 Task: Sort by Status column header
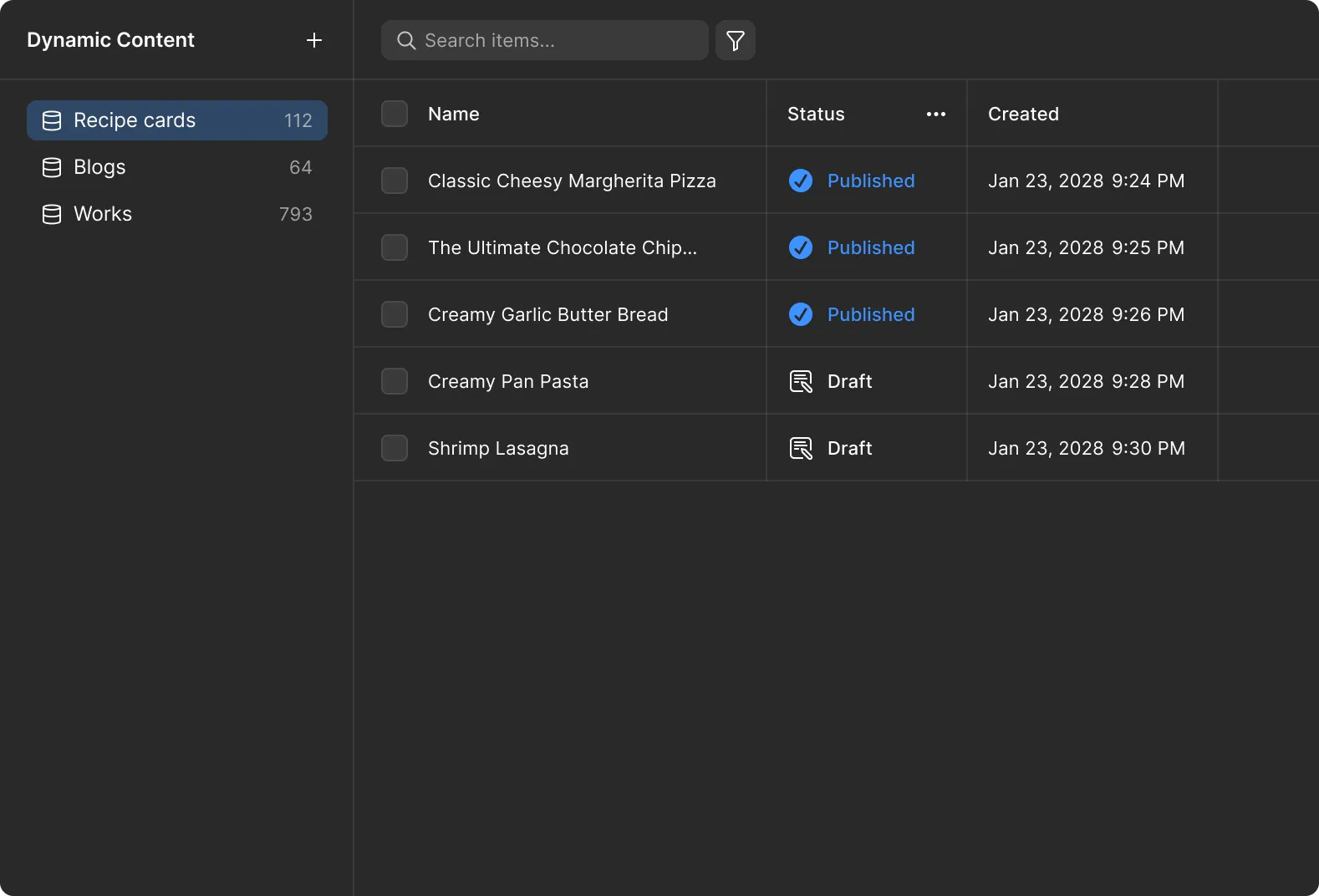click(x=816, y=114)
